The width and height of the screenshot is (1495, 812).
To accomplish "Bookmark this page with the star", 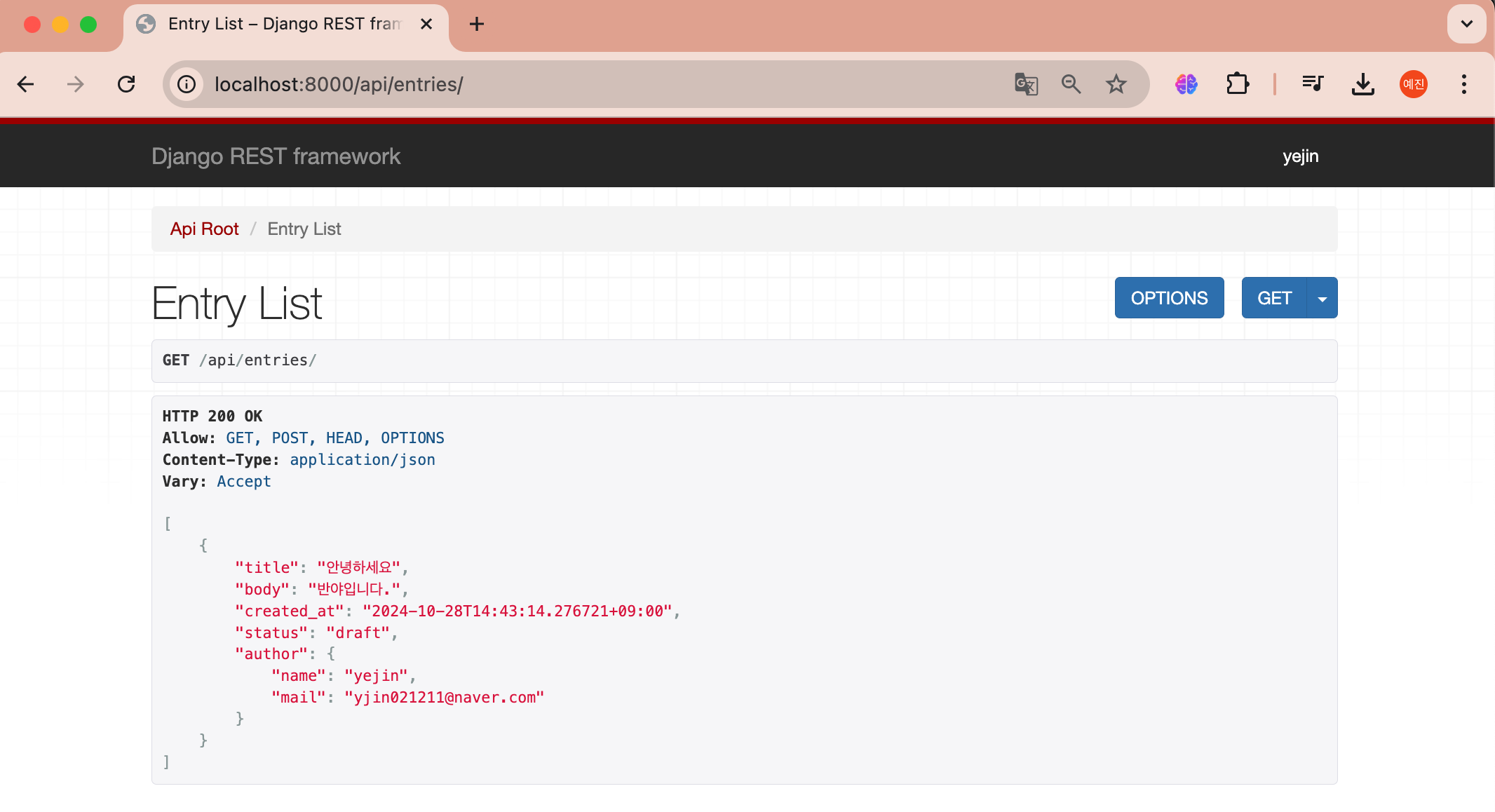I will pos(1116,85).
